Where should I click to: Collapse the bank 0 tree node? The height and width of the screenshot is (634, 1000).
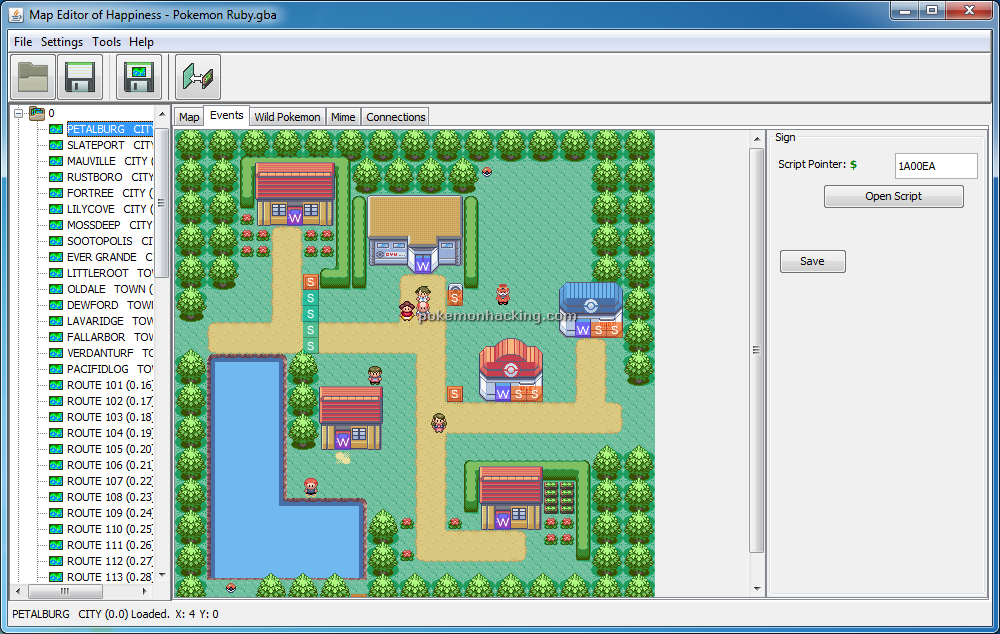pos(18,114)
